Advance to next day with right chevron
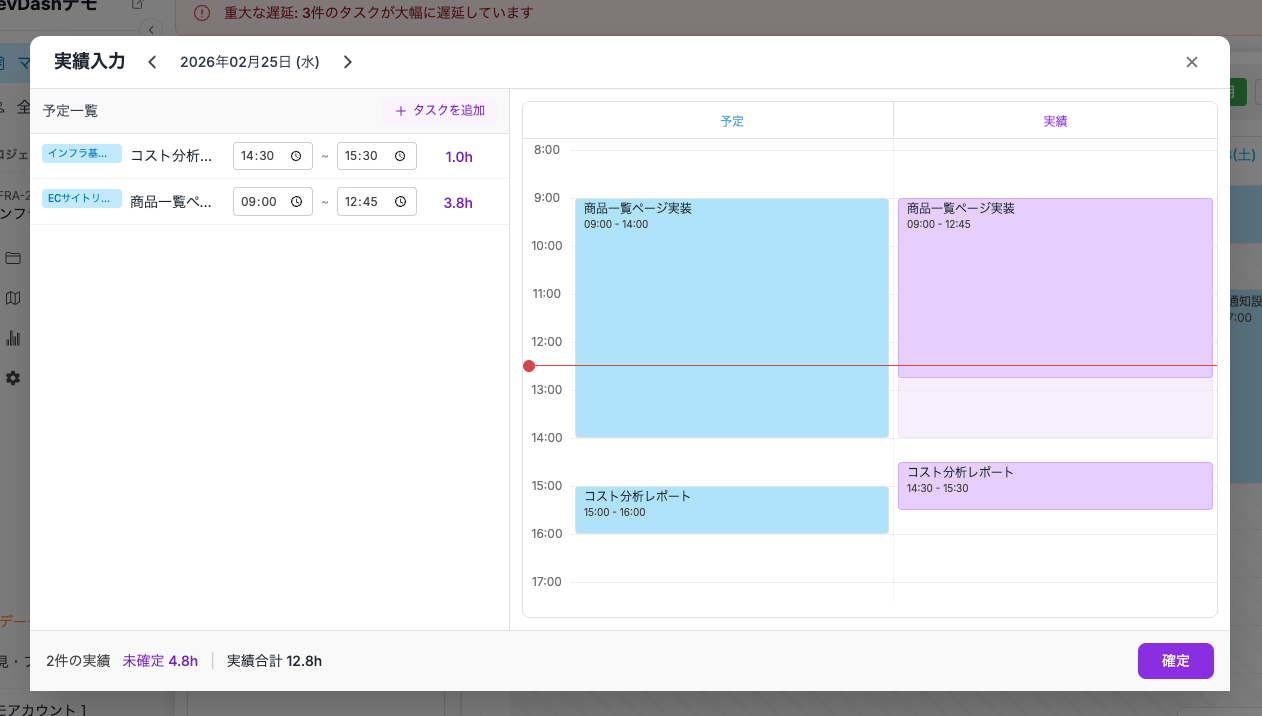 348,62
